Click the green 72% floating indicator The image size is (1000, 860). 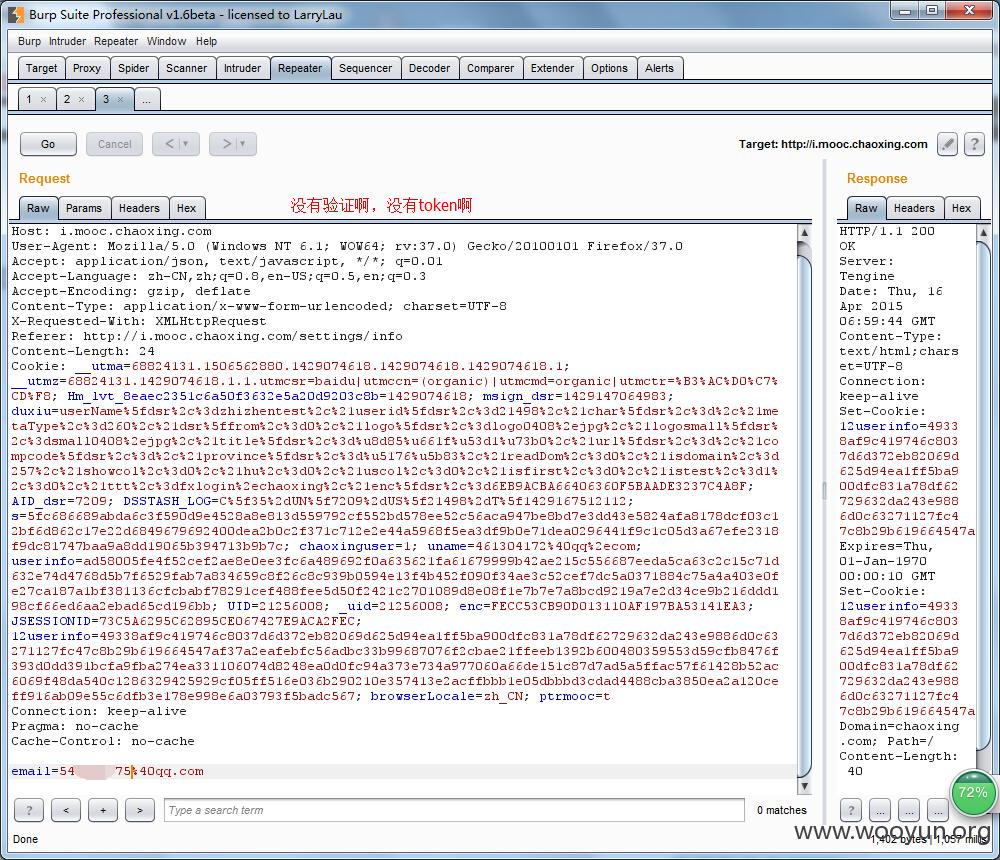(x=973, y=793)
